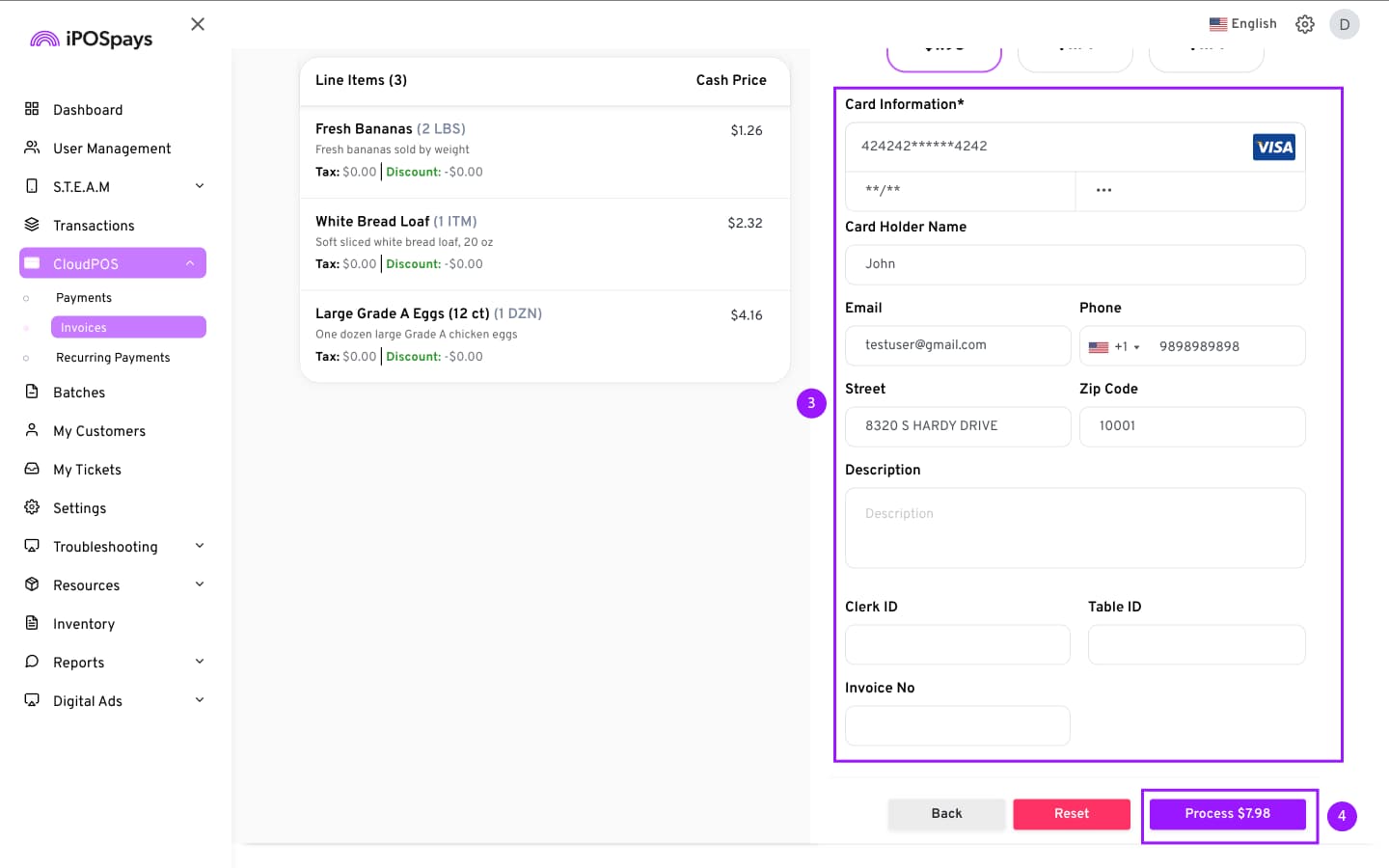The height and width of the screenshot is (868, 1389).
Task: Click the Inventory clipboard icon
Action: 32,623
